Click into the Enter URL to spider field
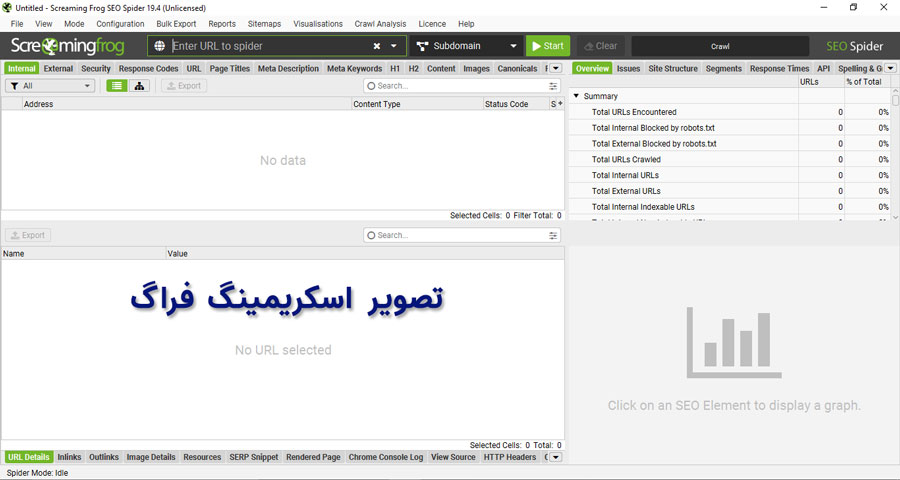 (270, 46)
